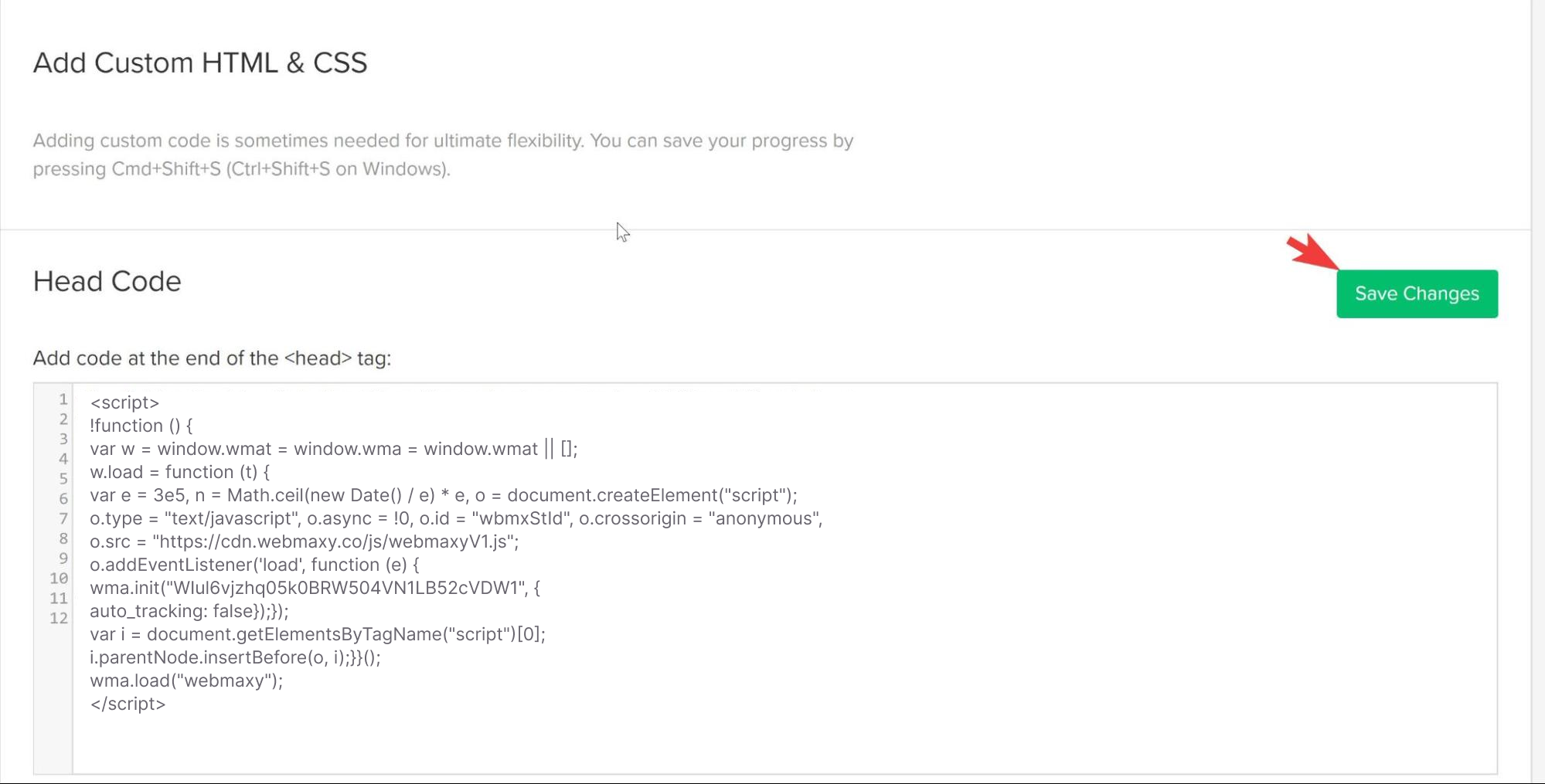
Task: Click the wma.load("webmaxy") line
Action: (186, 680)
